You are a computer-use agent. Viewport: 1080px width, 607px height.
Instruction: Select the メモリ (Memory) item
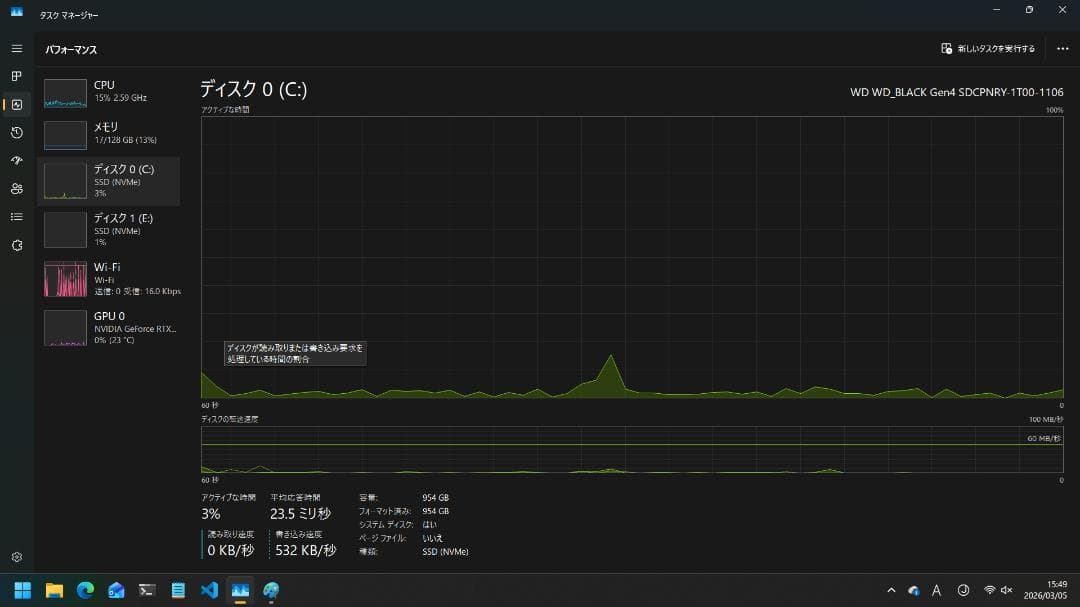click(108, 134)
